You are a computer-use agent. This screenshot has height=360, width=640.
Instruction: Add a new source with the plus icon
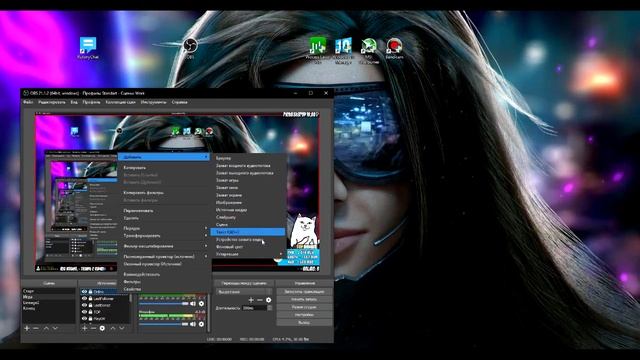(x=84, y=329)
